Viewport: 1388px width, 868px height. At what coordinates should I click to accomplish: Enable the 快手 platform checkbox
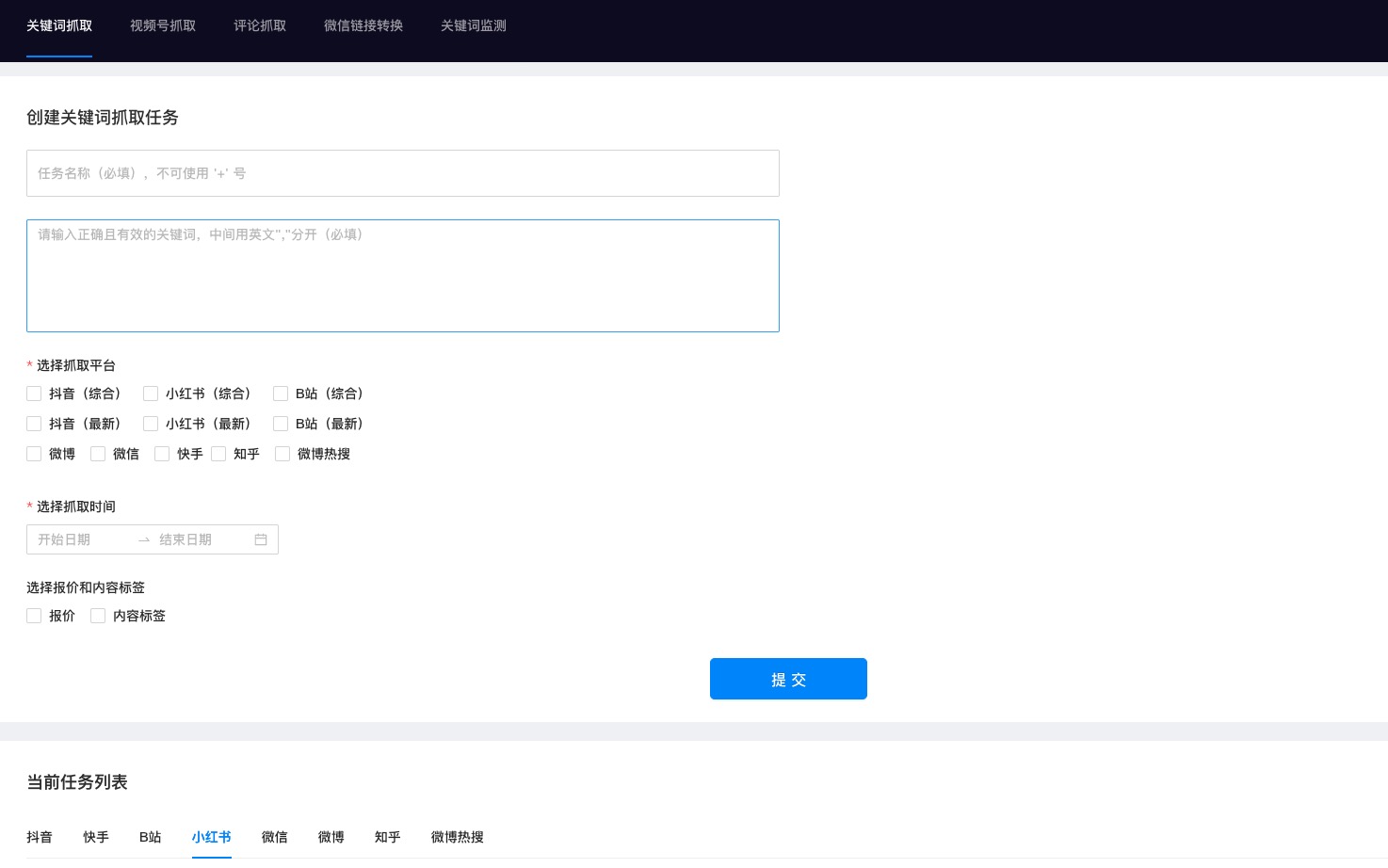point(162,454)
